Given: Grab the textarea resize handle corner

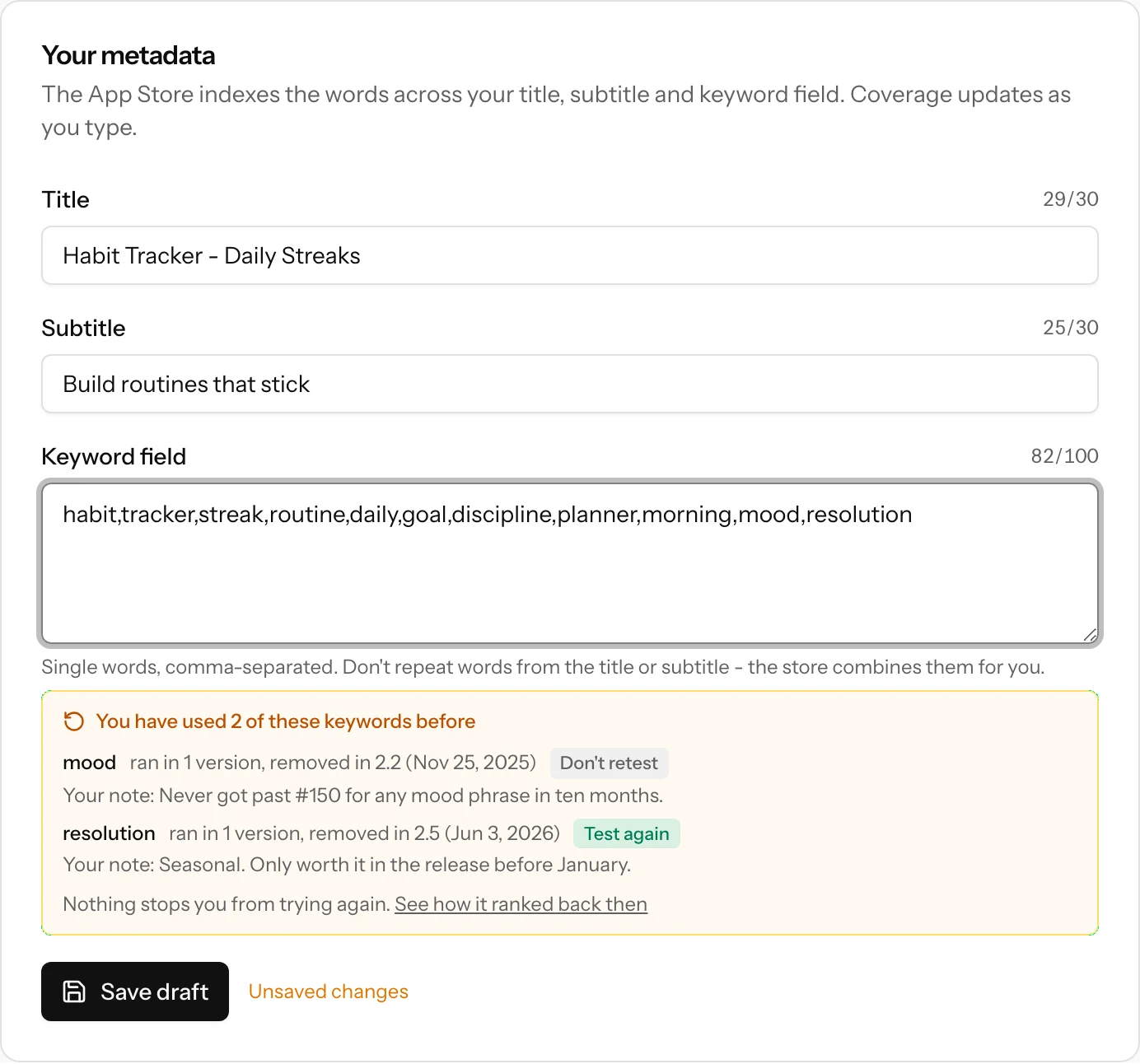Looking at the screenshot, I should pos(1090,635).
